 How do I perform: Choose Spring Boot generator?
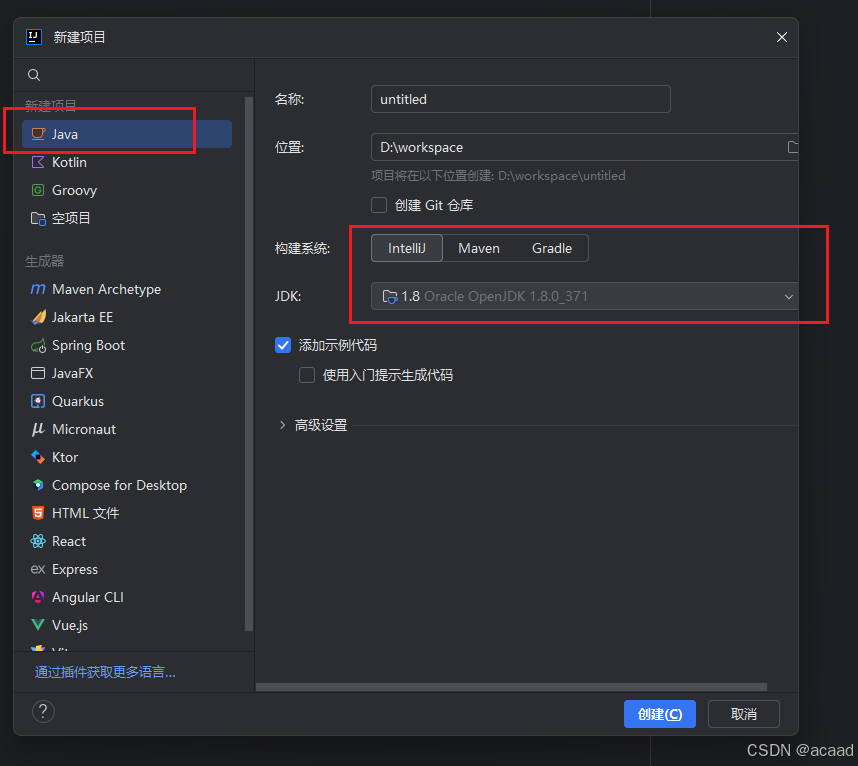point(127,345)
